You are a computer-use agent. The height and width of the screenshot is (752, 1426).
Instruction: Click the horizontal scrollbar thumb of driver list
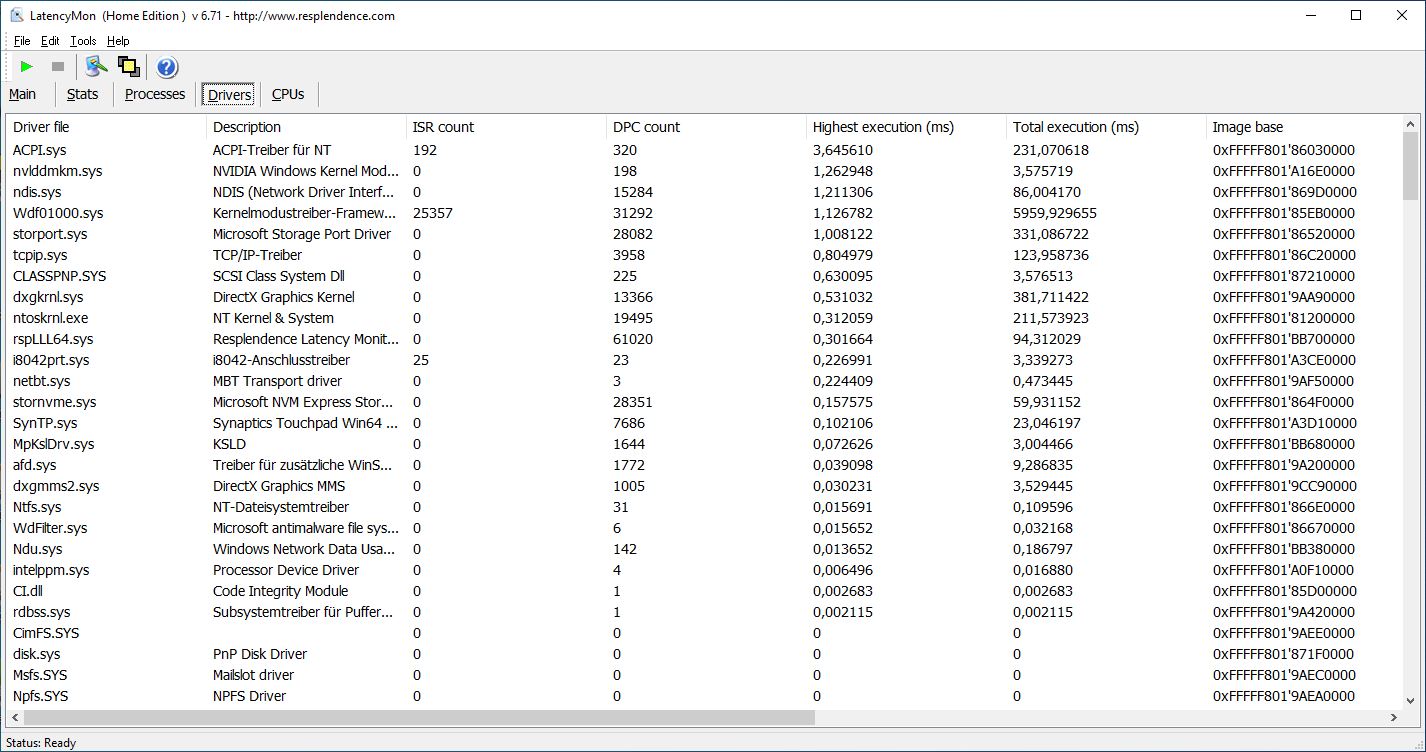pos(420,717)
